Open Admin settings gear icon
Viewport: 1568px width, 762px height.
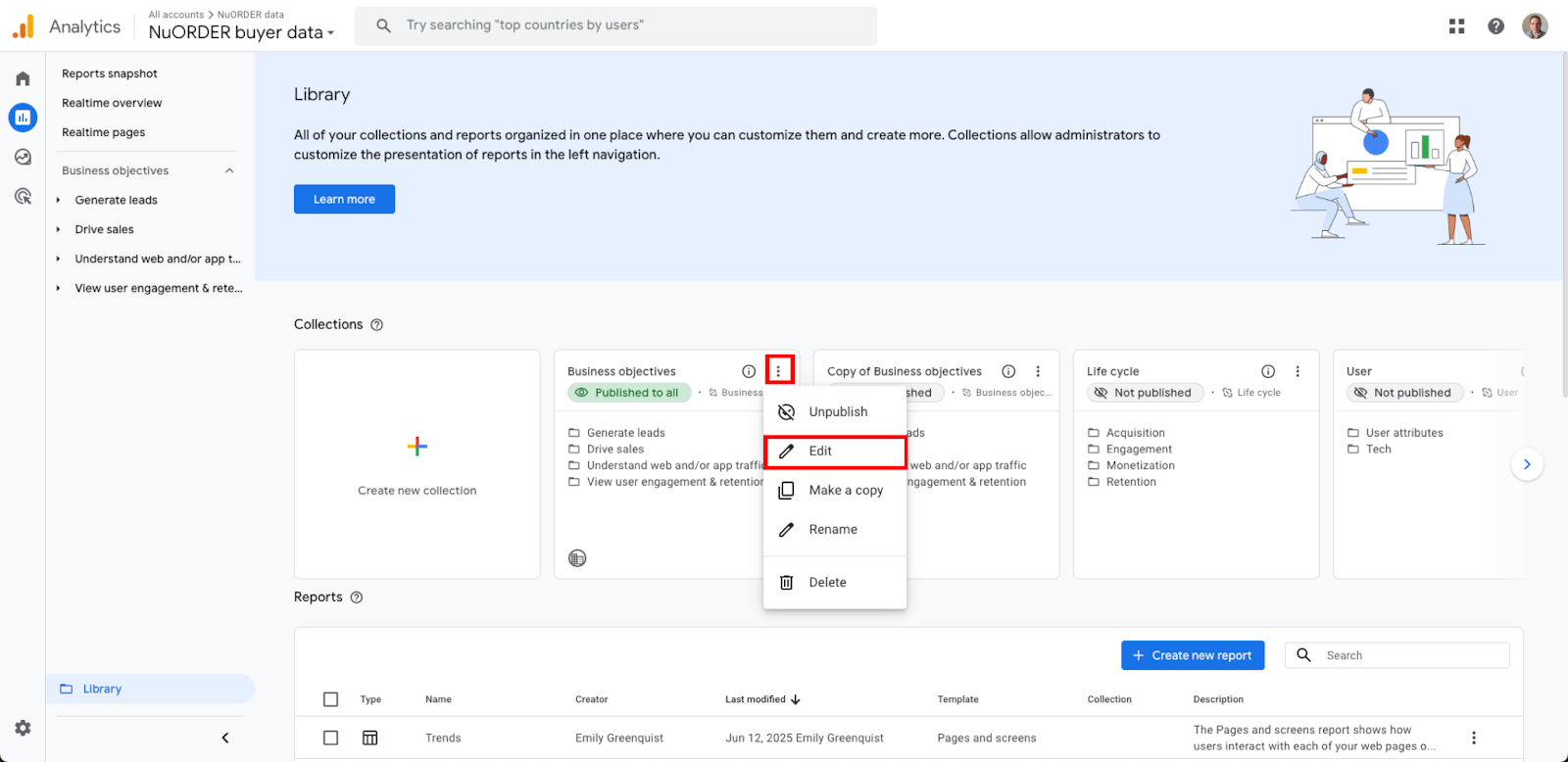click(23, 728)
